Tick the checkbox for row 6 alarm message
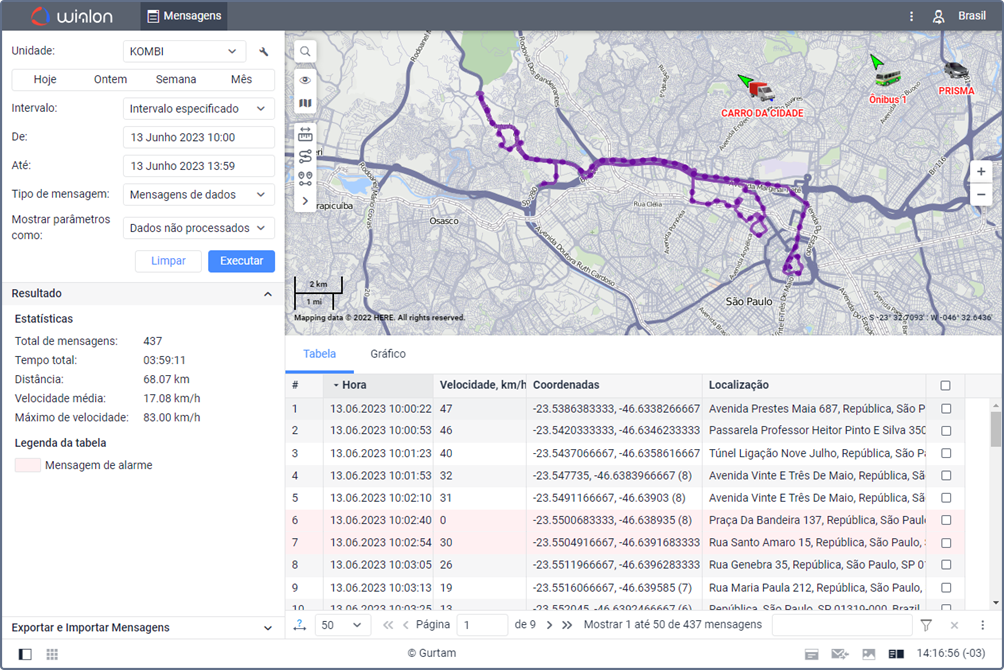 [x=946, y=520]
